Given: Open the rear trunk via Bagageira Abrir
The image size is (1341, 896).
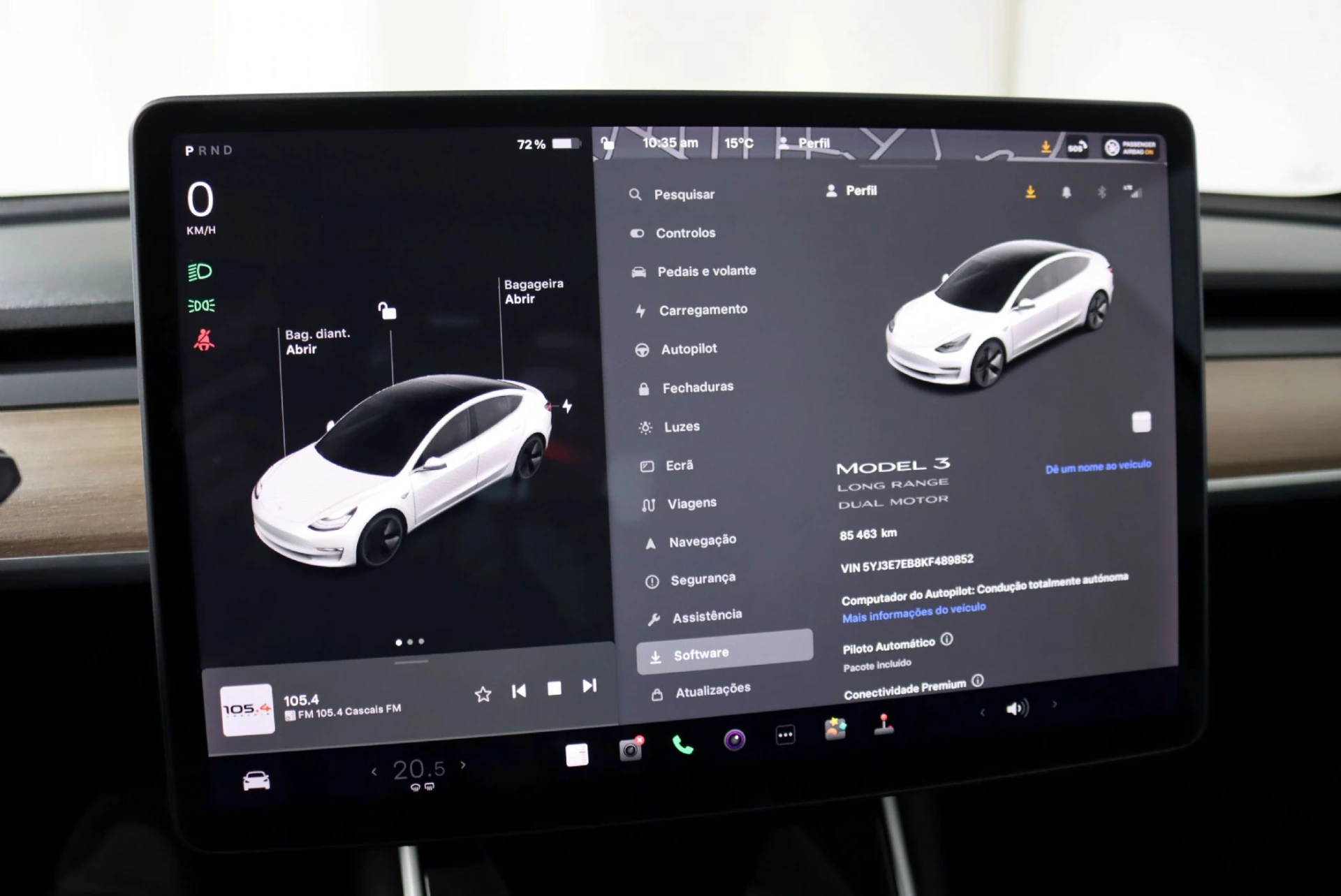Looking at the screenshot, I should (534, 291).
